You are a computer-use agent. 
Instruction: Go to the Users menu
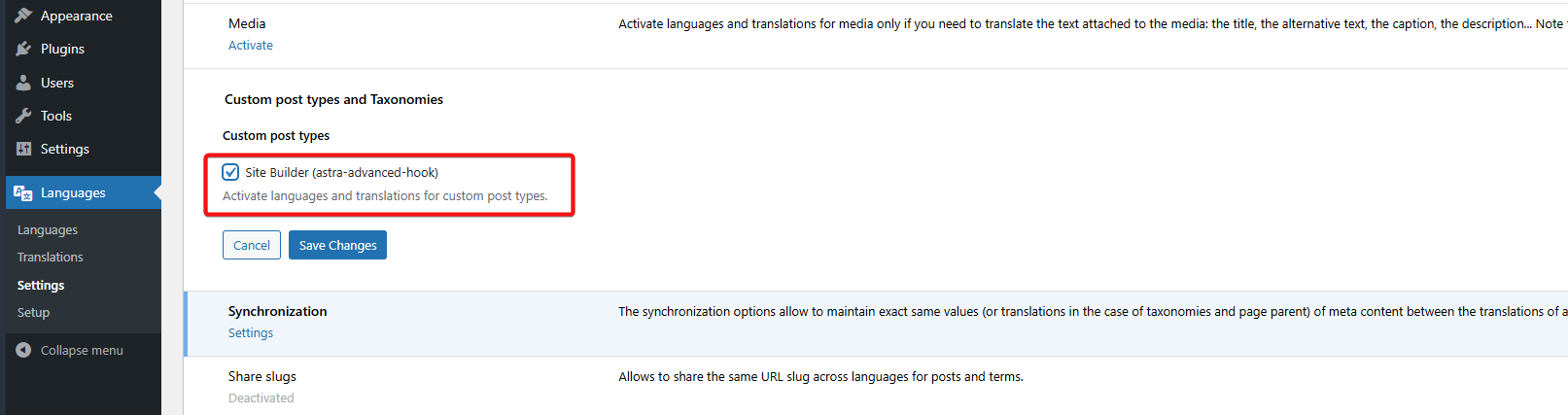[x=57, y=83]
